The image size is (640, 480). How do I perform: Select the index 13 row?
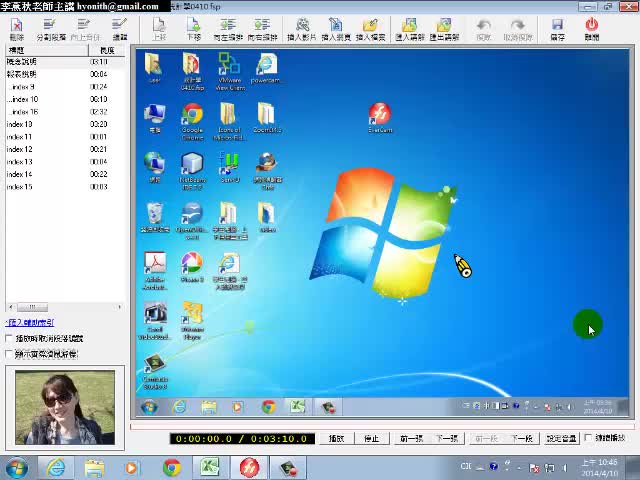point(65,162)
